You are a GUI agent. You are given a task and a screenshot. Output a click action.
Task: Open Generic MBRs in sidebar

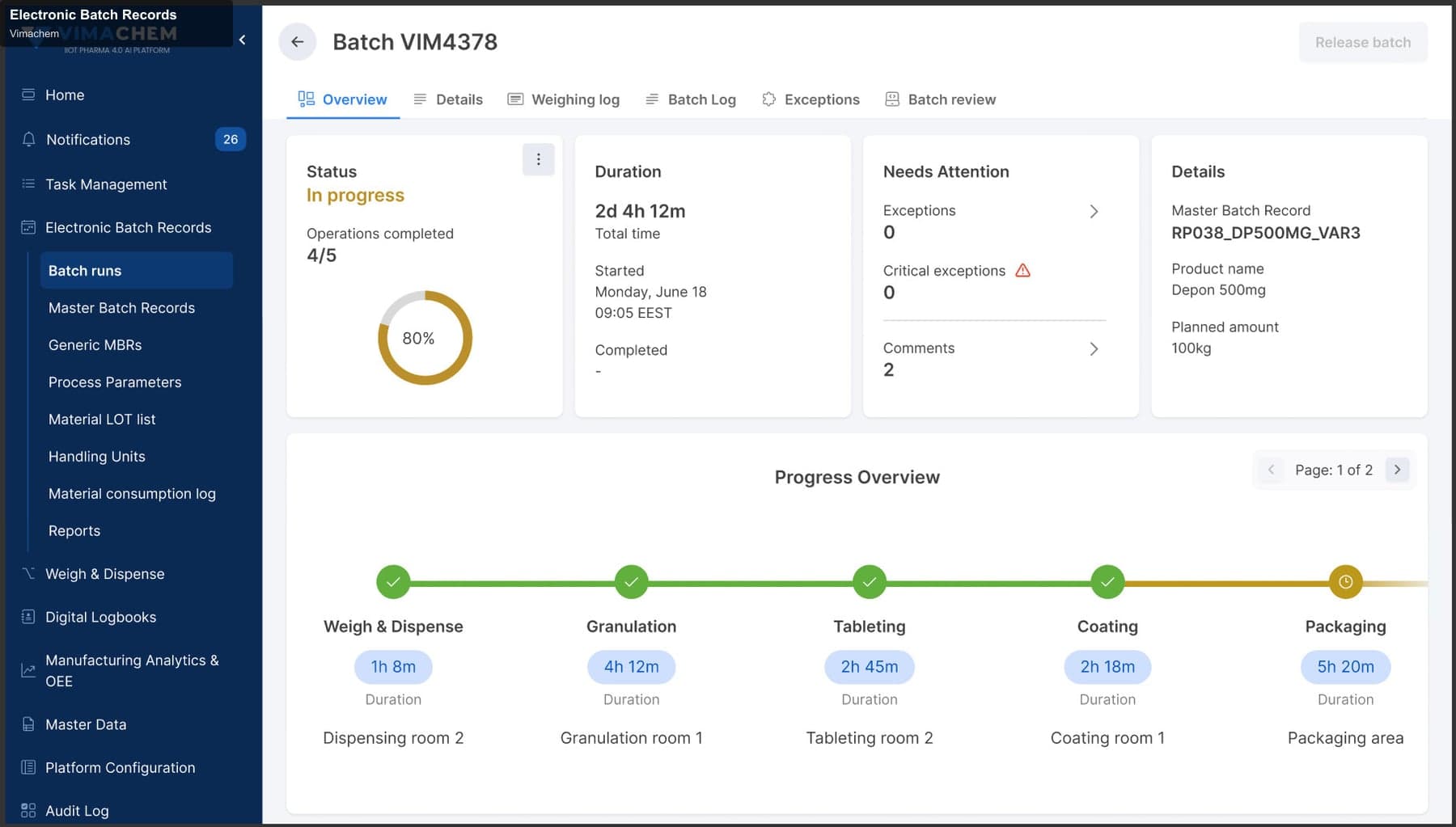[x=95, y=345]
